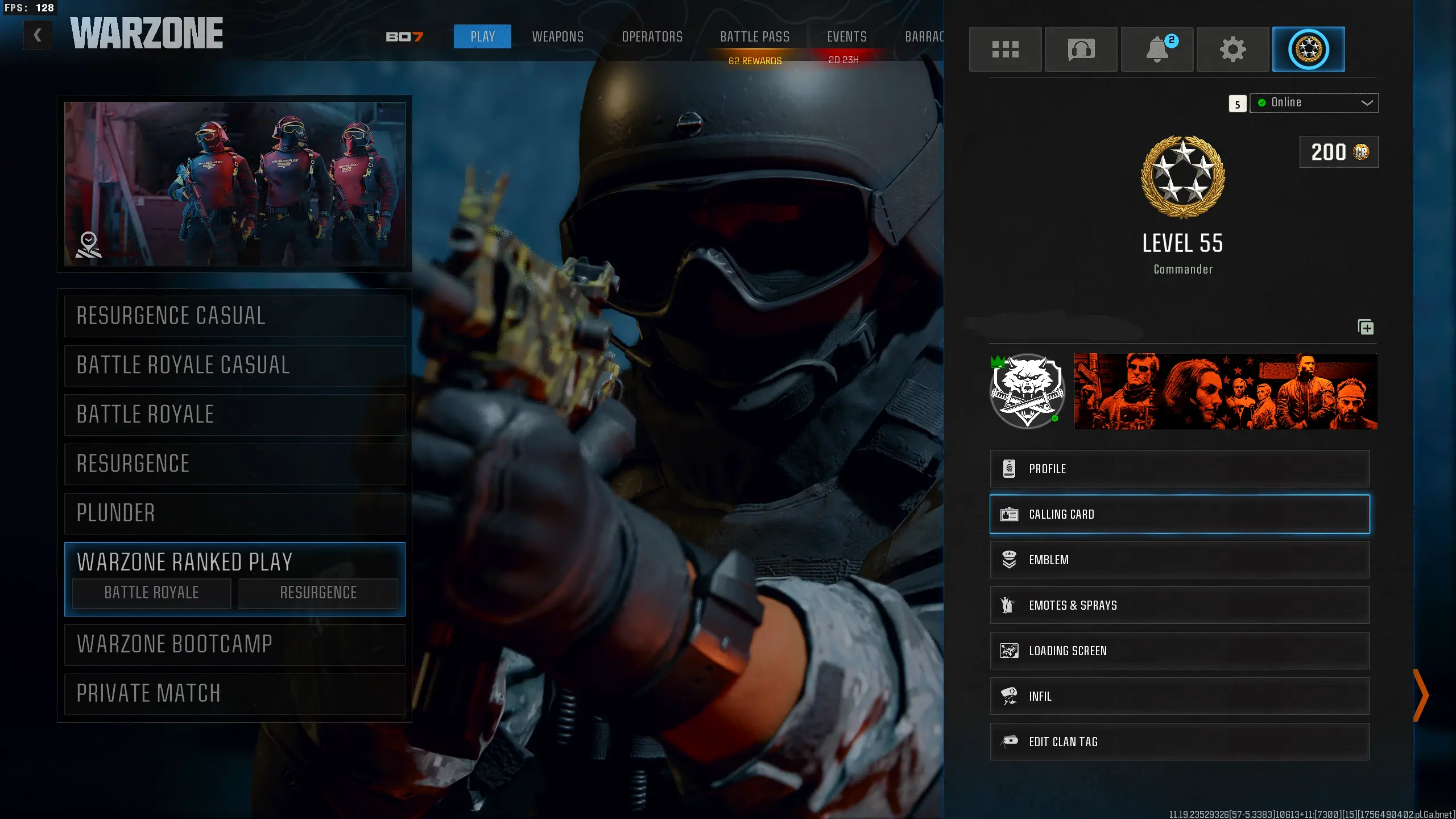Click the copy player ID icon

1366,327
